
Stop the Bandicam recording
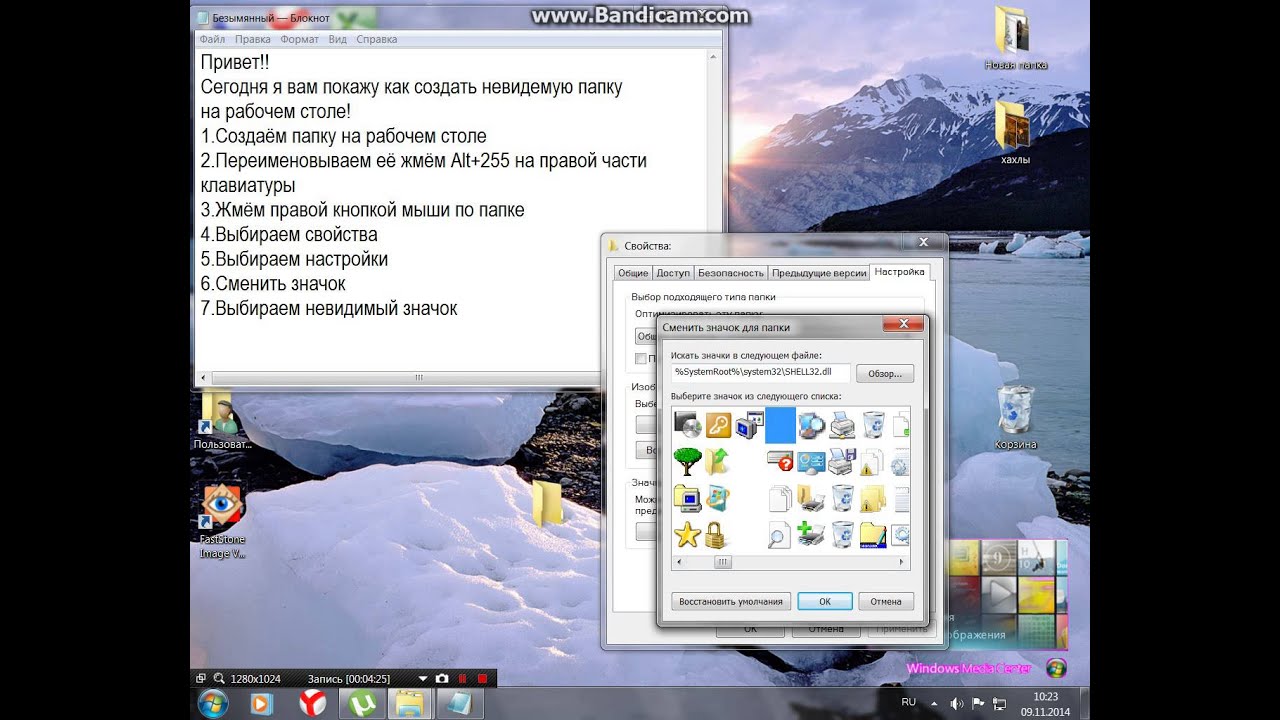[x=482, y=678]
